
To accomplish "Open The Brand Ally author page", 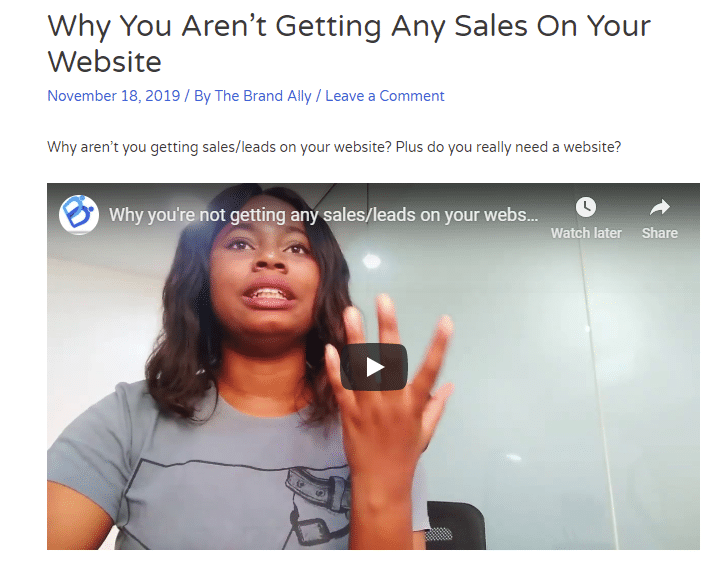I will (263, 96).
